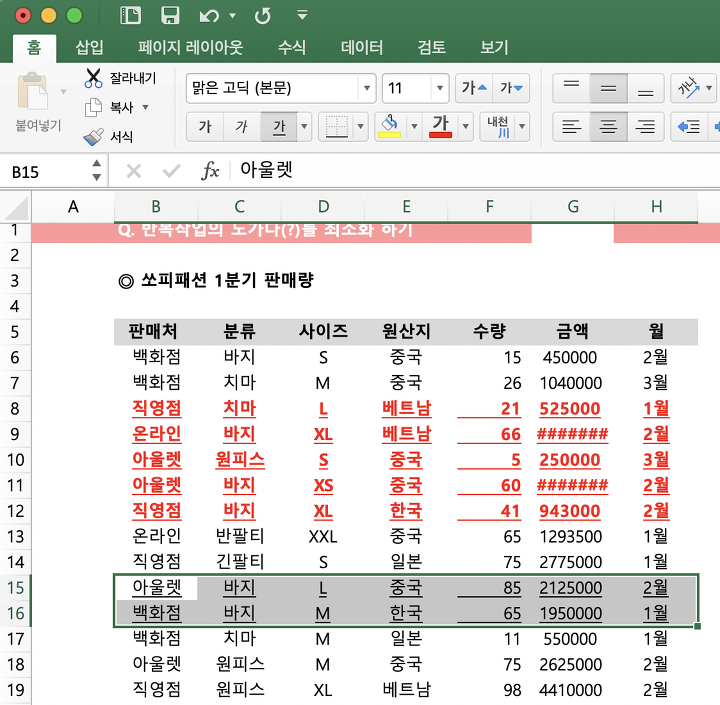Image resolution: width=720 pixels, height=705 pixels.
Task: Toggle bold formatting 가
Action: [205, 126]
